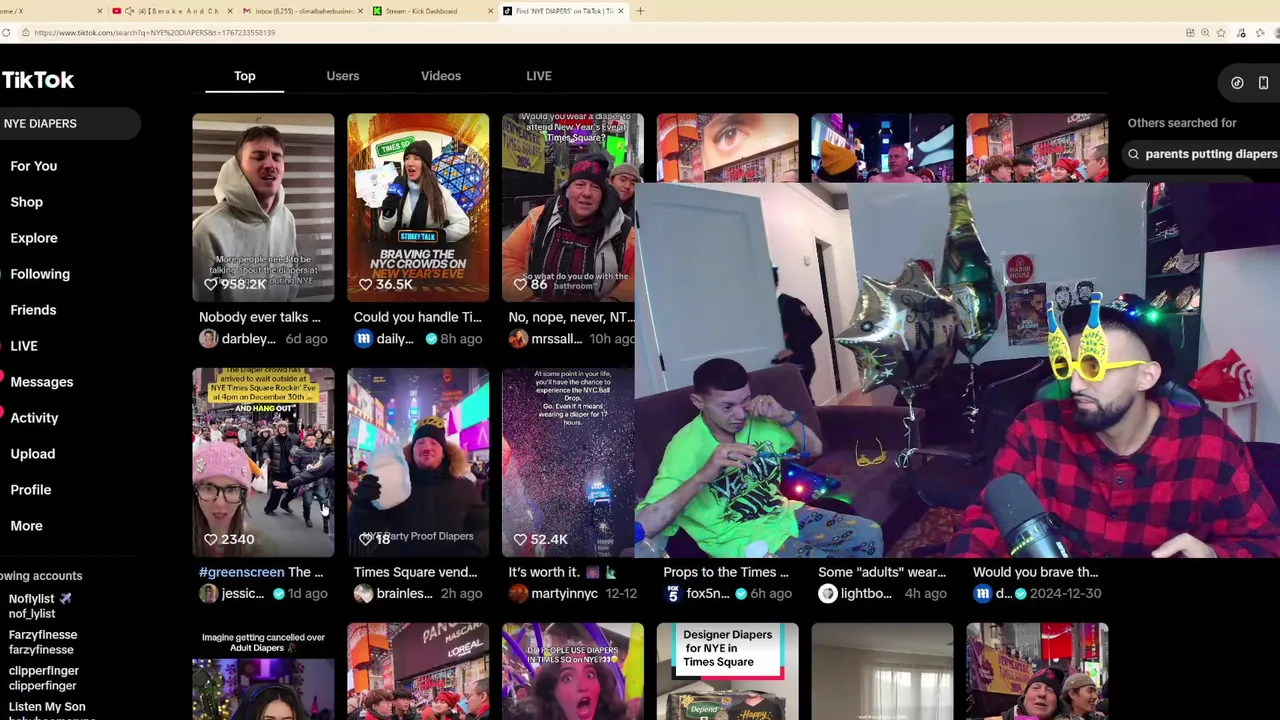The width and height of the screenshot is (1280, 720).
Task: Expand the More sidebar menu
Action: [27, 526]
